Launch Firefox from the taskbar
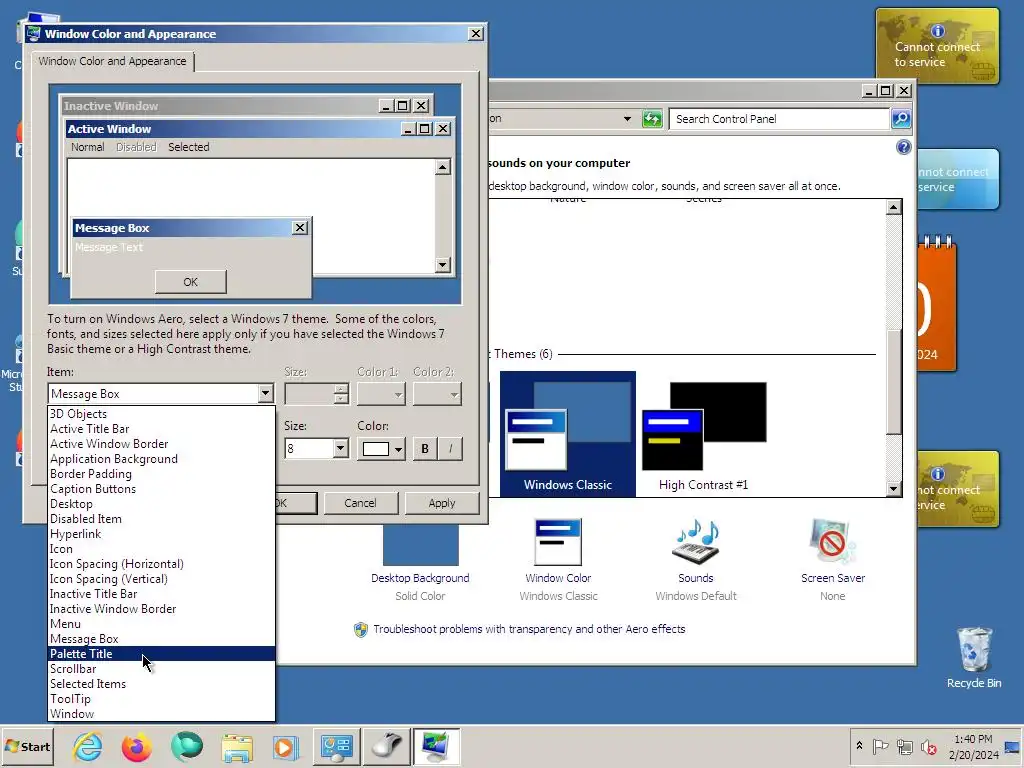 [136, 746]
